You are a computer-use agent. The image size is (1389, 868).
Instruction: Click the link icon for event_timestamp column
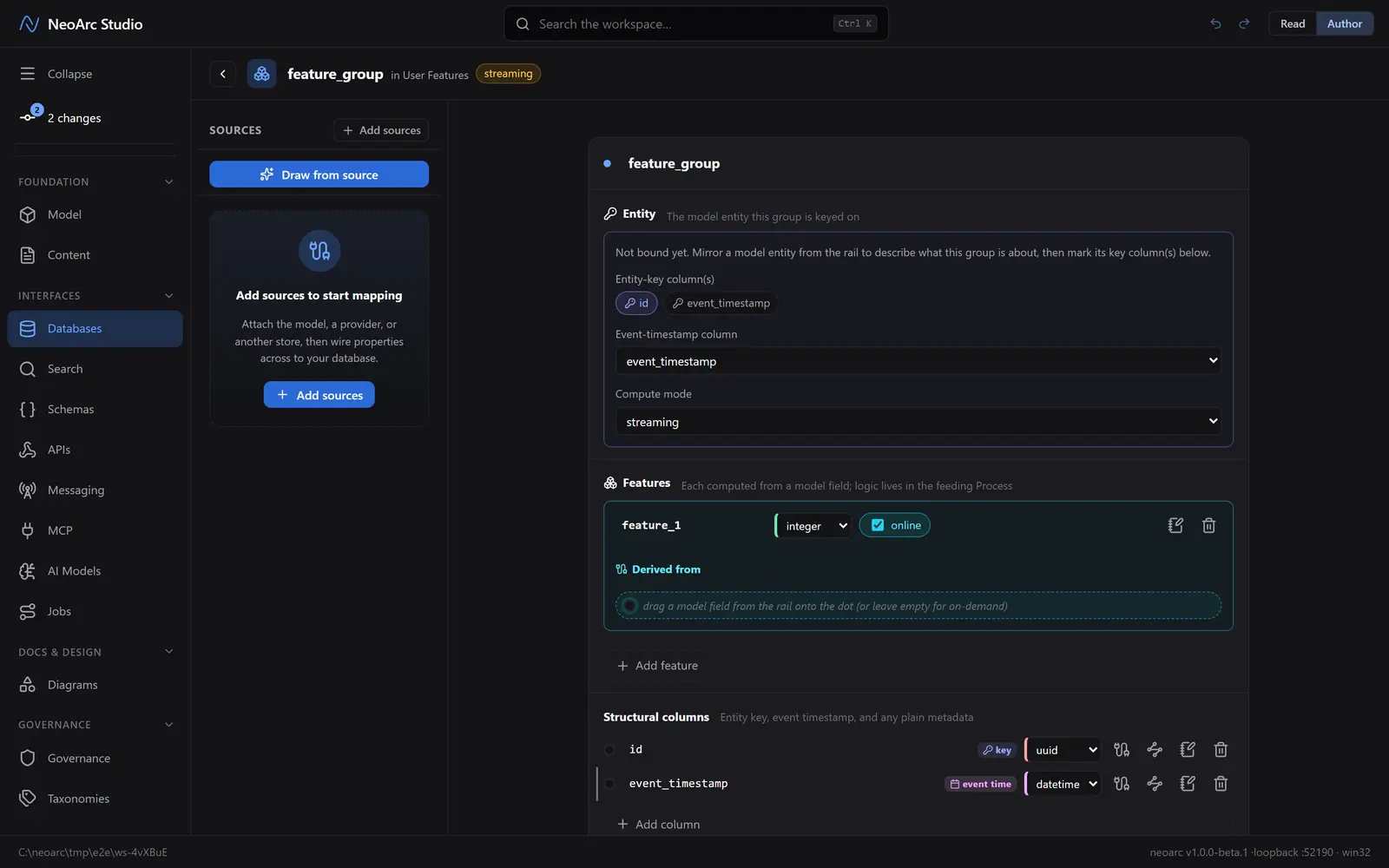point(1155,783)
